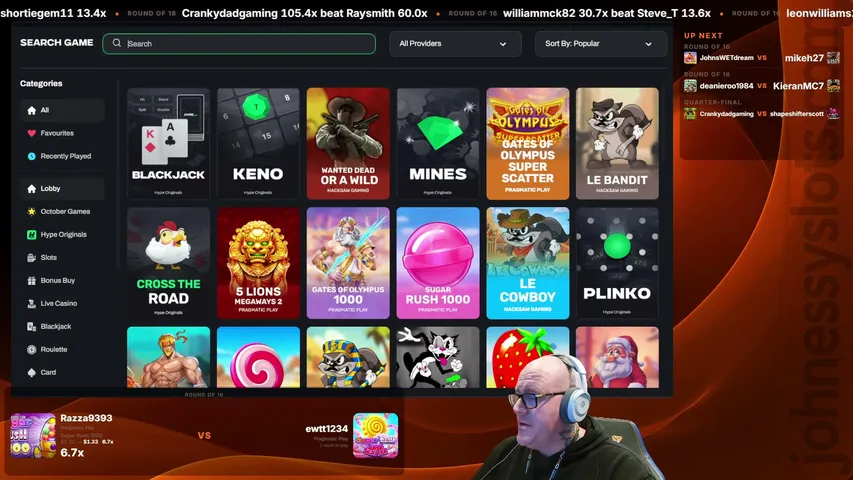This screenshot has height=480, width=853.
Task: Click the ewtt1234 player name
Action: tap(326, 429)
